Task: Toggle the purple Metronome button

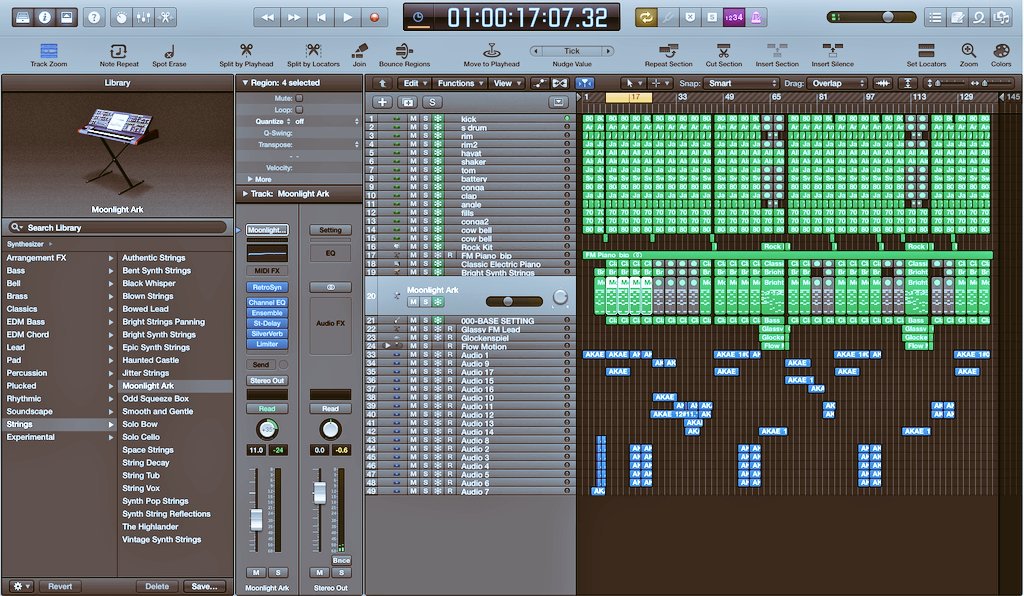Action: pos(756,18)
